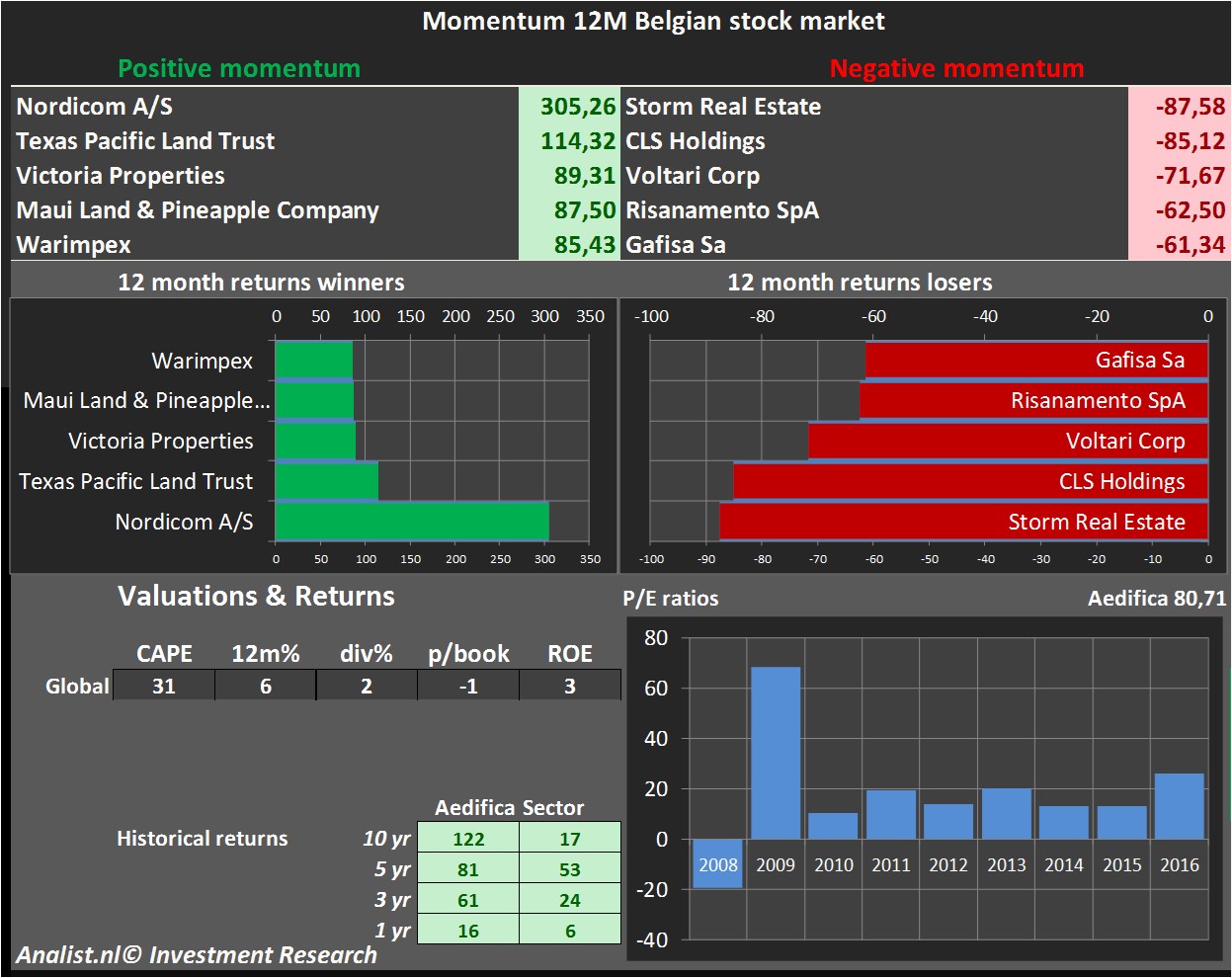Click the green Nordicom A/S bar in winners chart
The image size is (1232, 978).
click(412, 521)
